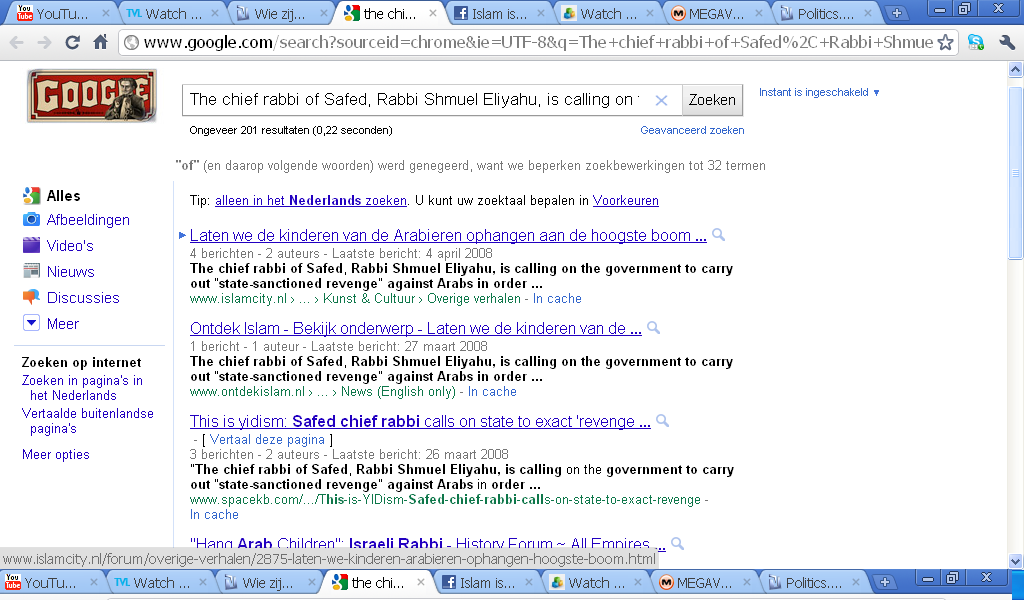The height and width of the screenshot is (600, 1024).
Task: Click the film icon for Video's
Action: coord(31,245)
